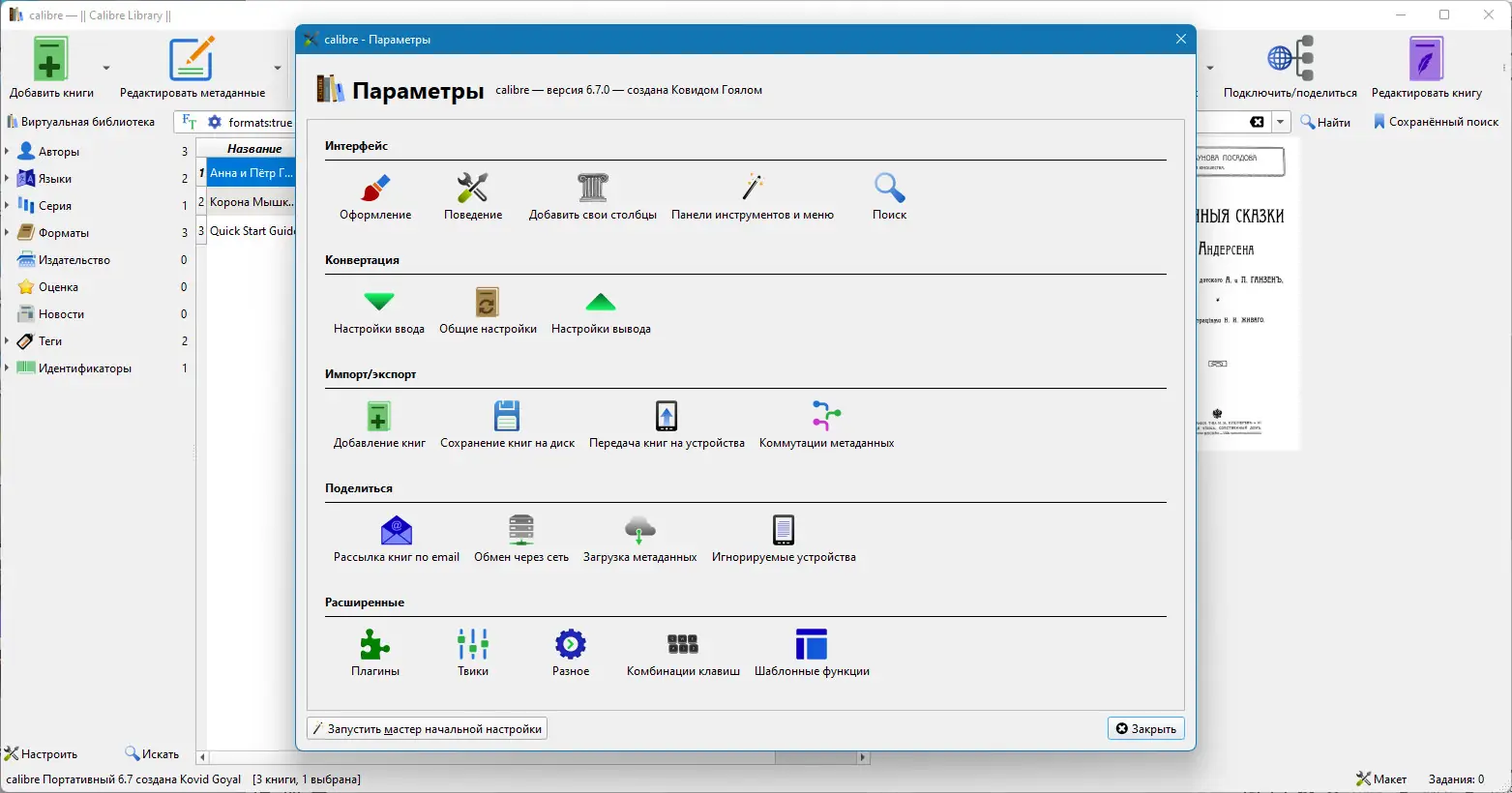Open Игнорируемые устройства settings
The height and width of the screenshot is (793, 1512).
click(x=784, y=539)
